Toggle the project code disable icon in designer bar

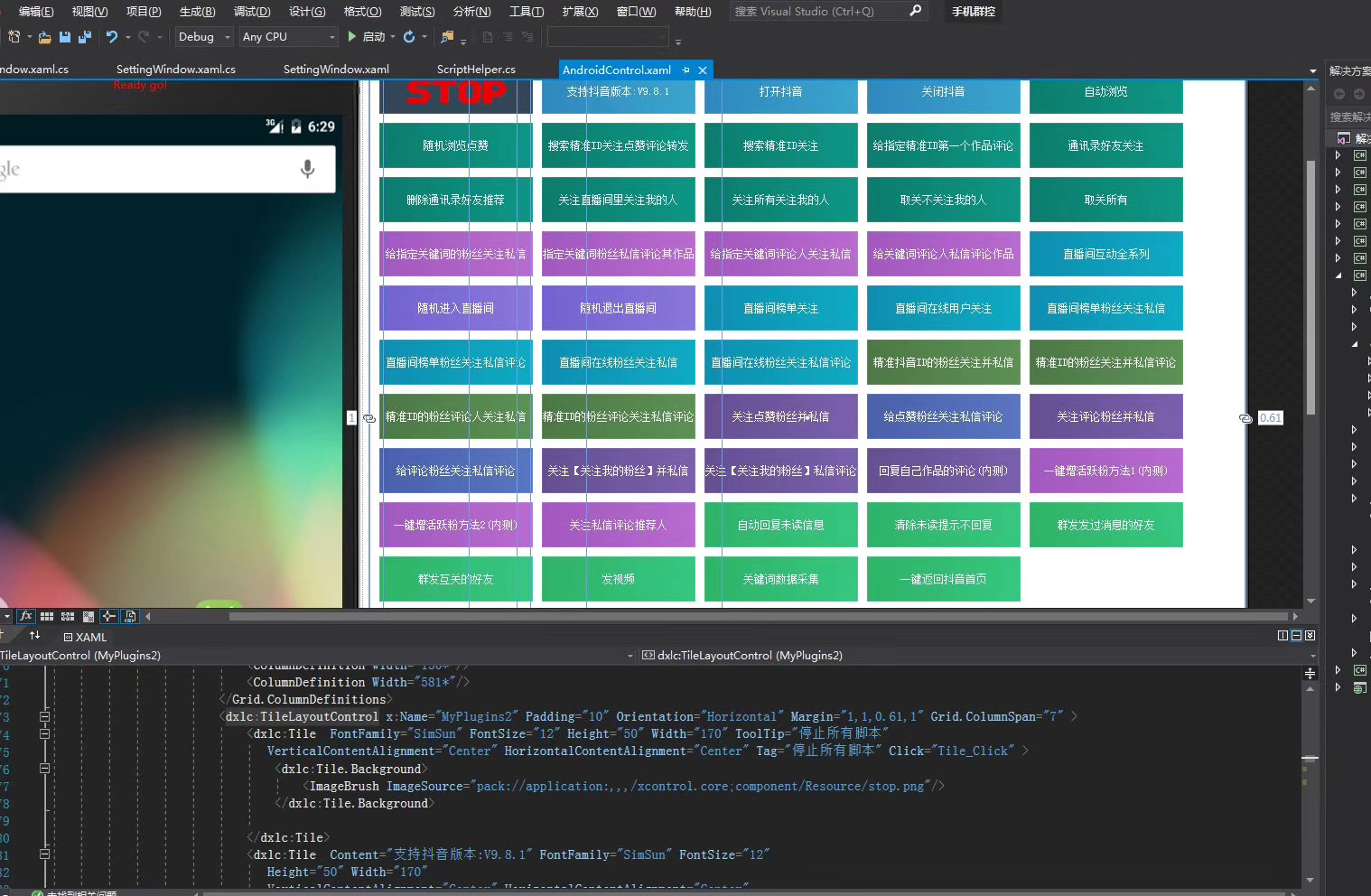(x=130, y=616)
